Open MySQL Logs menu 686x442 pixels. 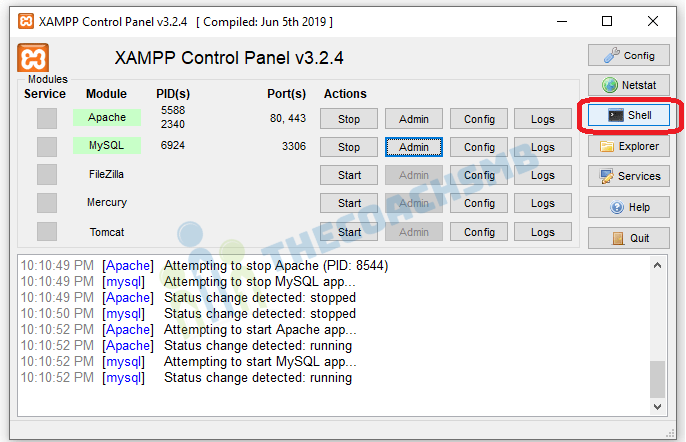[543, 147]
